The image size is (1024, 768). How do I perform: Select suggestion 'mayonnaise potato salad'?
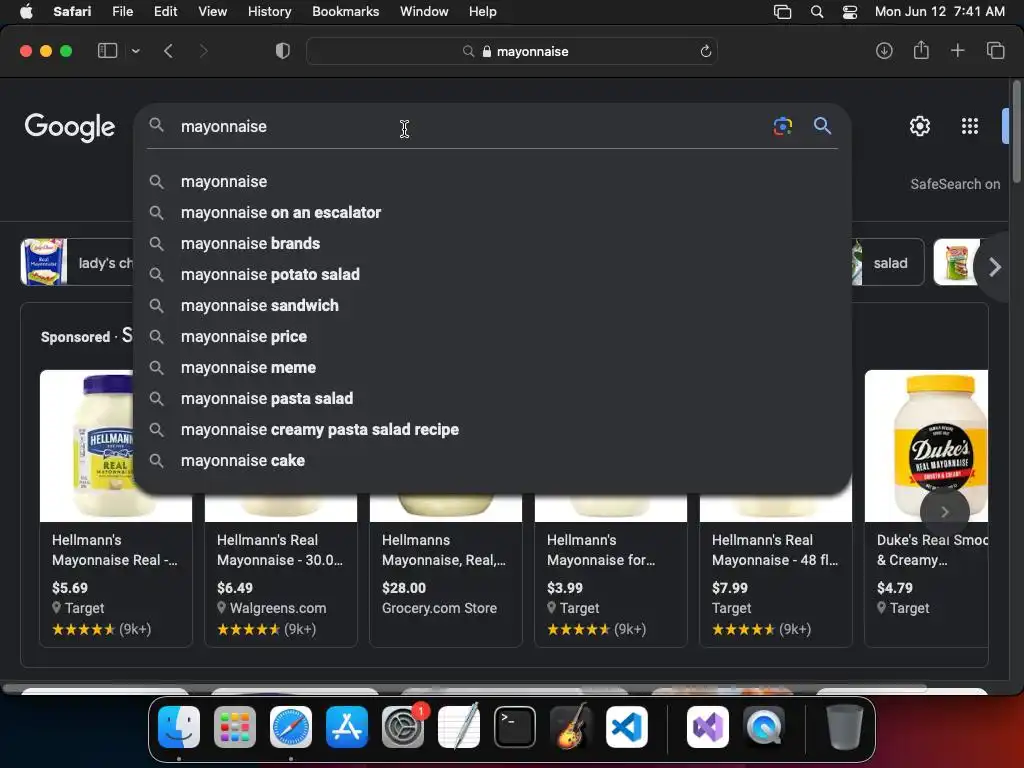click(492, 274)
